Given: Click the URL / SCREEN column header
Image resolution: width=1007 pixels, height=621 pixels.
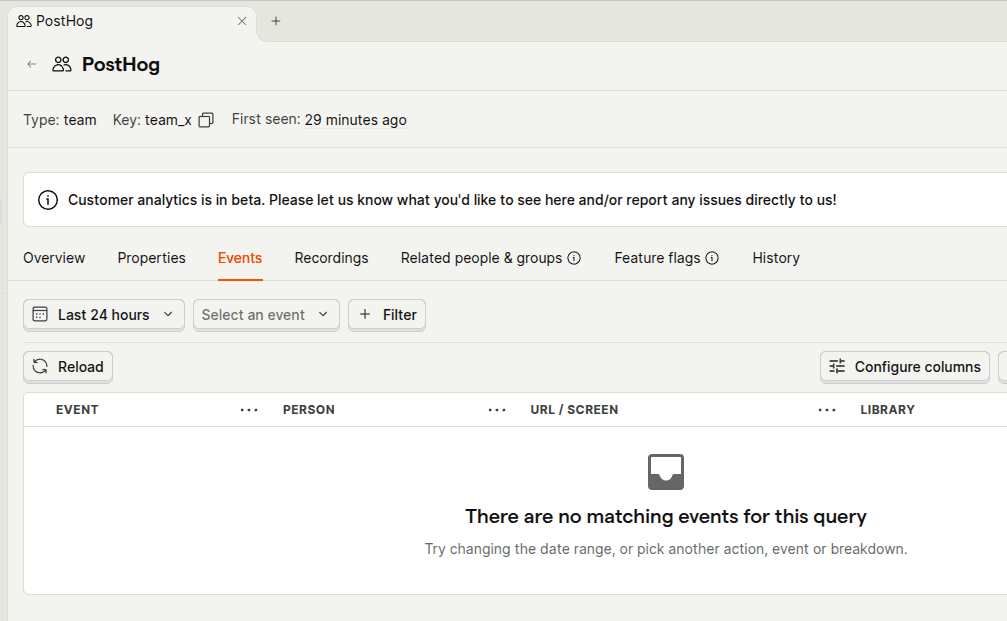Looking at the screenshot, I should coord(574,410).
